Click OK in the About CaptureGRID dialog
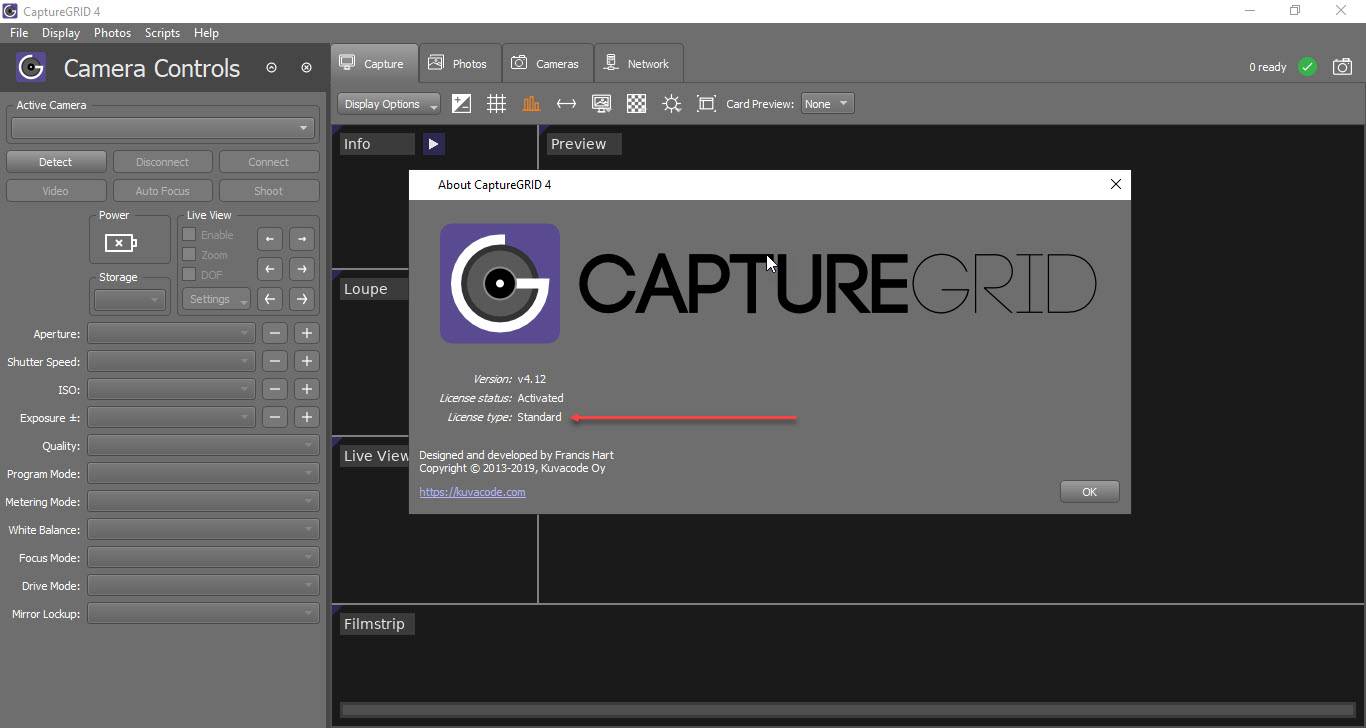The height and width of the screenshot is (728, 1366). tap(1089, 491)
